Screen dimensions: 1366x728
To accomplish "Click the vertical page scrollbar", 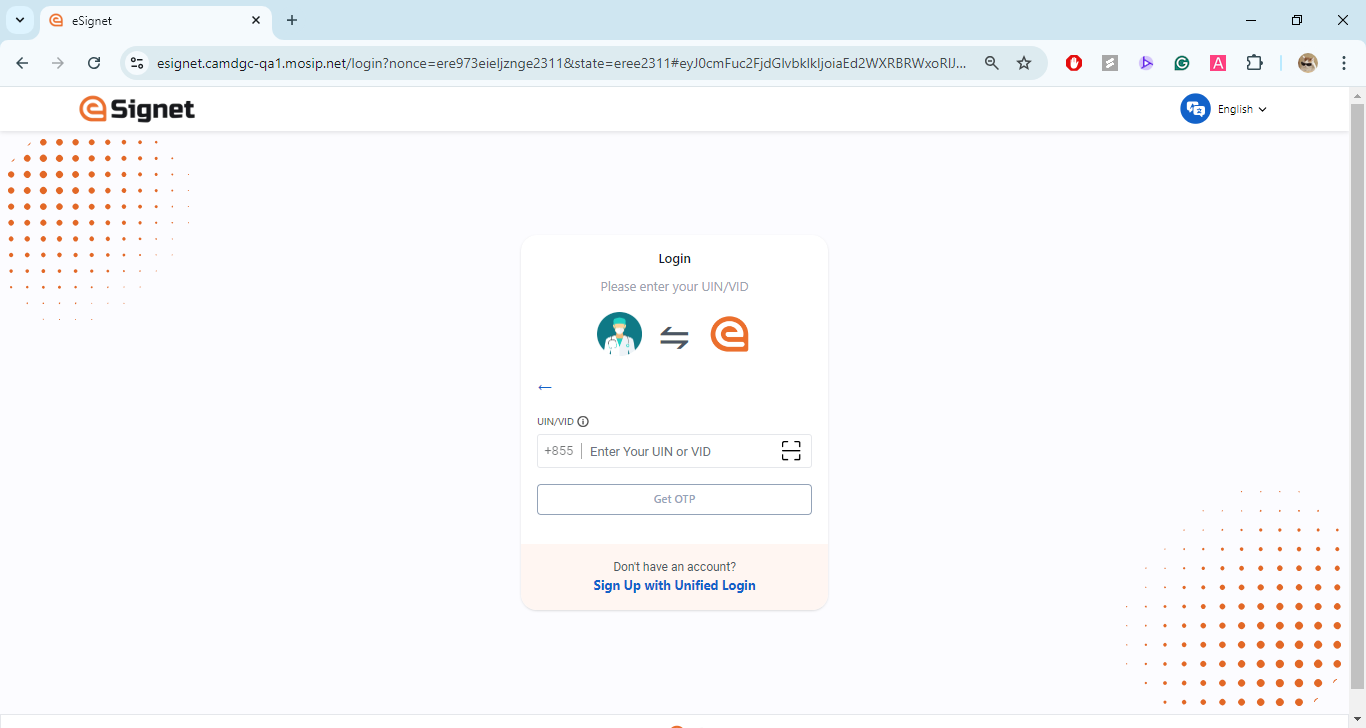I will [1357, 400].
